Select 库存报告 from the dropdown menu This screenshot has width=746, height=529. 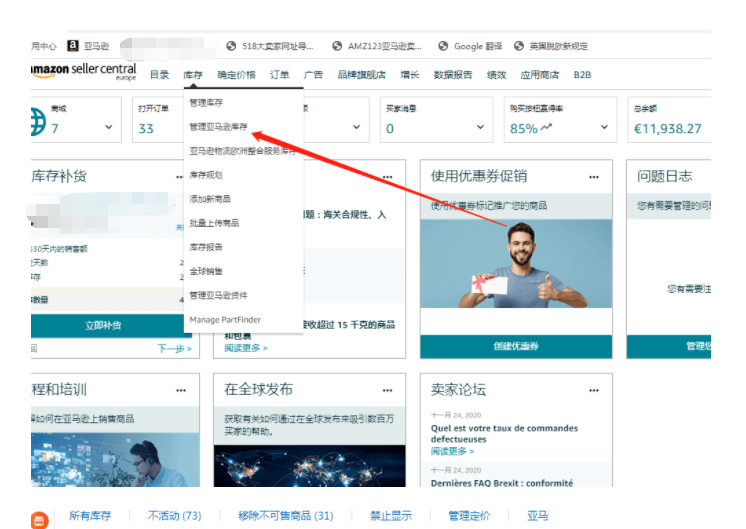click(206, 247)
